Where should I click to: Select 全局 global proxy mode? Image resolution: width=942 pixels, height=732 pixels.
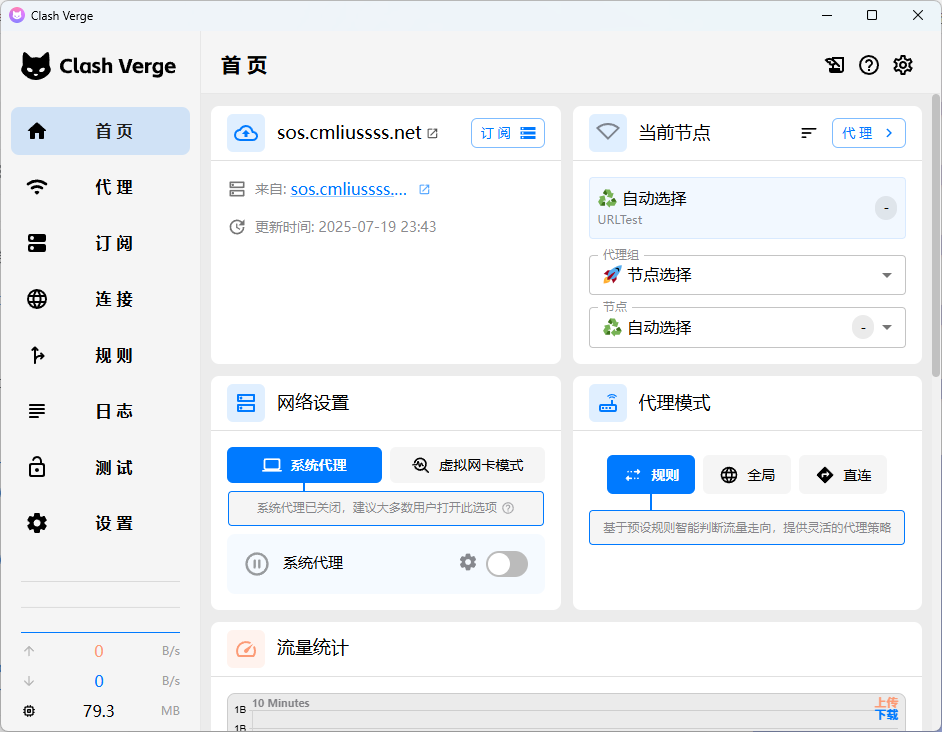[x=747, y=475]
